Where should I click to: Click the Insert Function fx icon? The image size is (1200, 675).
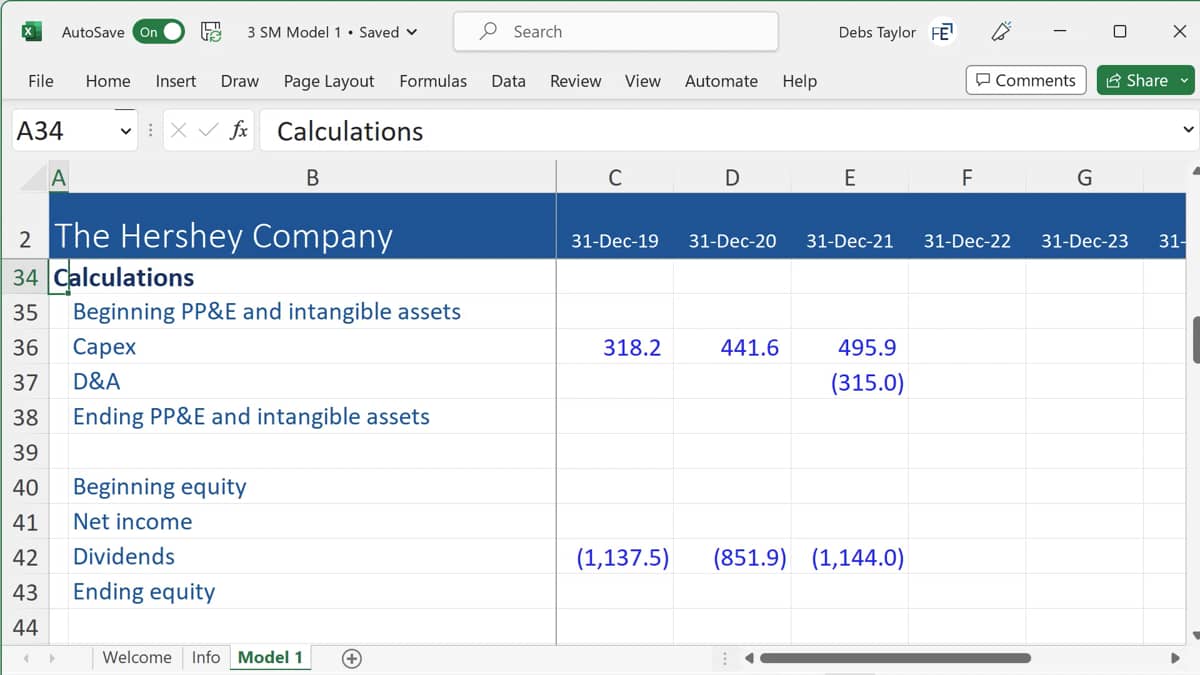239,131
